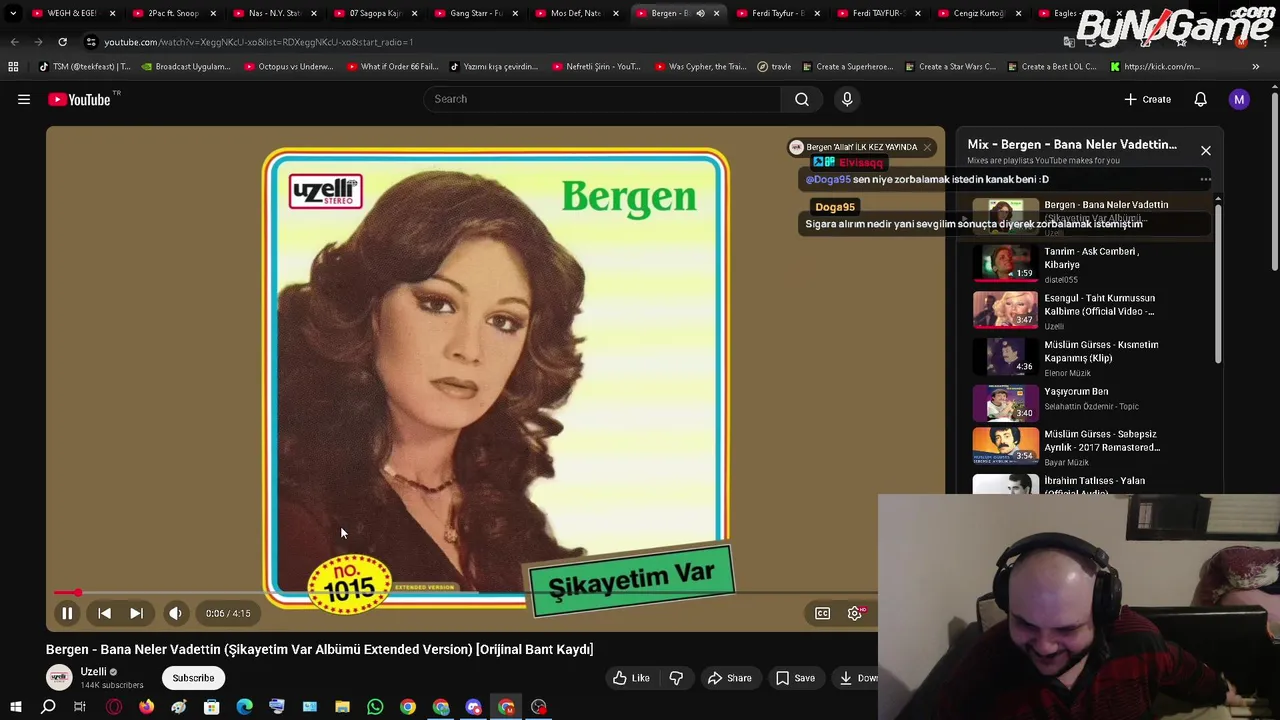Screen dimensions: 1280x720
Task: Play Müslüm Gürses - Kismetim Kapanmis
Action: pos(1090,358)
